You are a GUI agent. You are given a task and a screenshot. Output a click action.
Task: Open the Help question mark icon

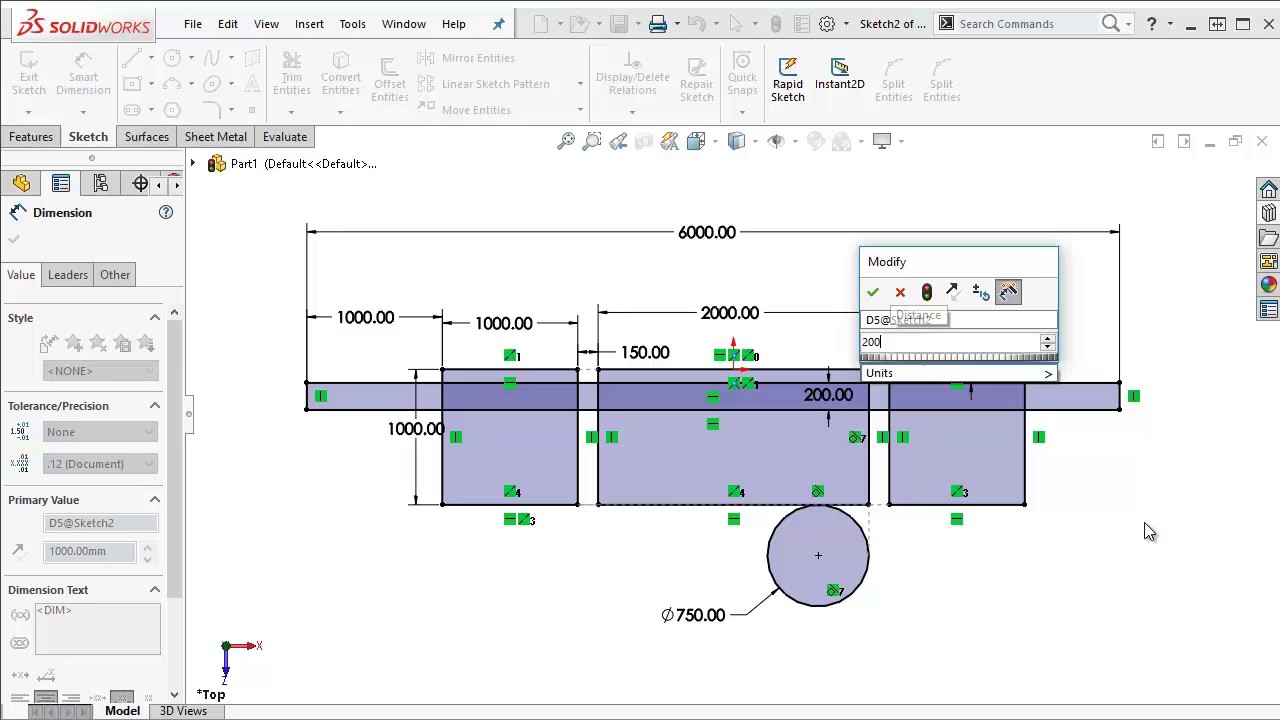(1152, 23)
